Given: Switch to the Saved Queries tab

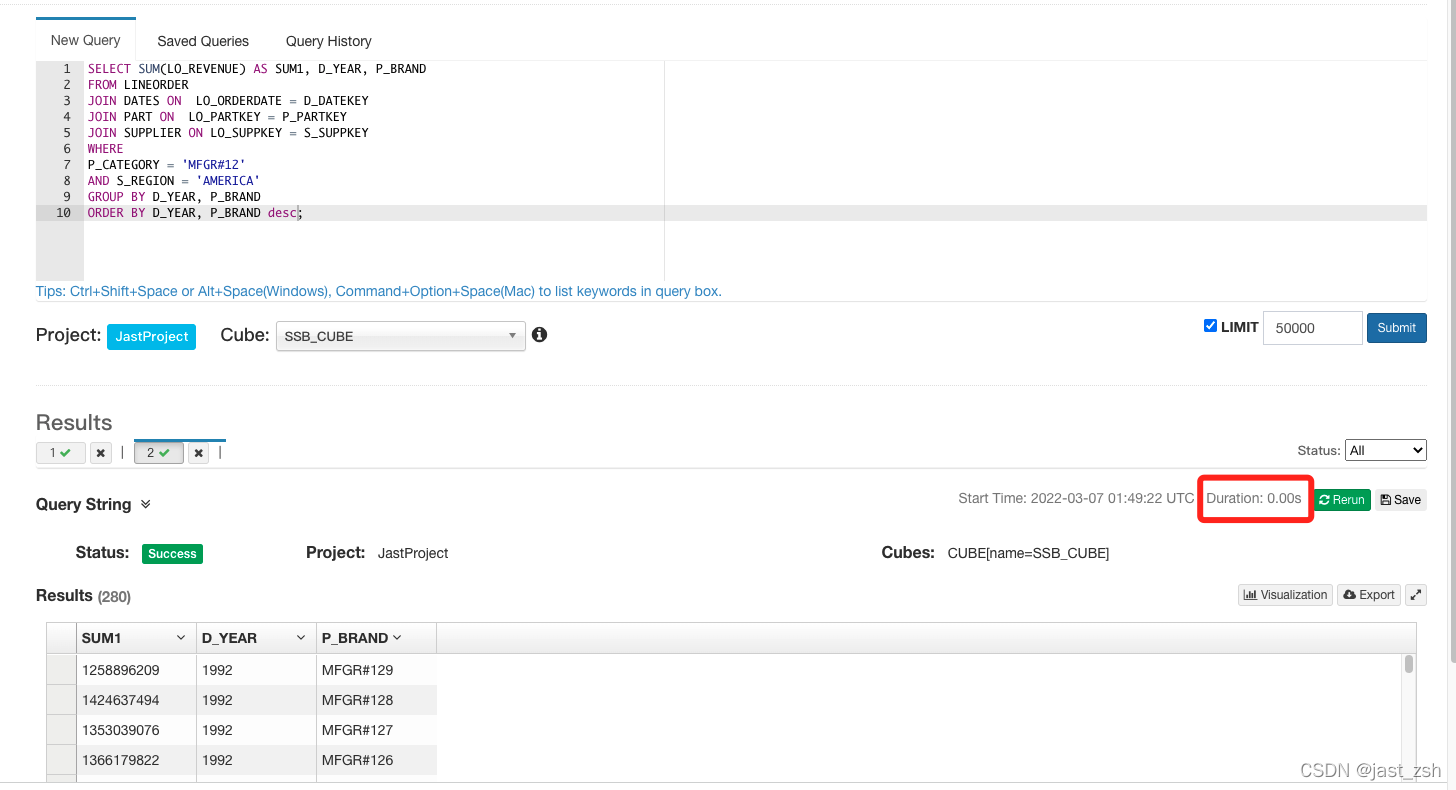Looking at the screenshot, I should (x=203, y=41).
